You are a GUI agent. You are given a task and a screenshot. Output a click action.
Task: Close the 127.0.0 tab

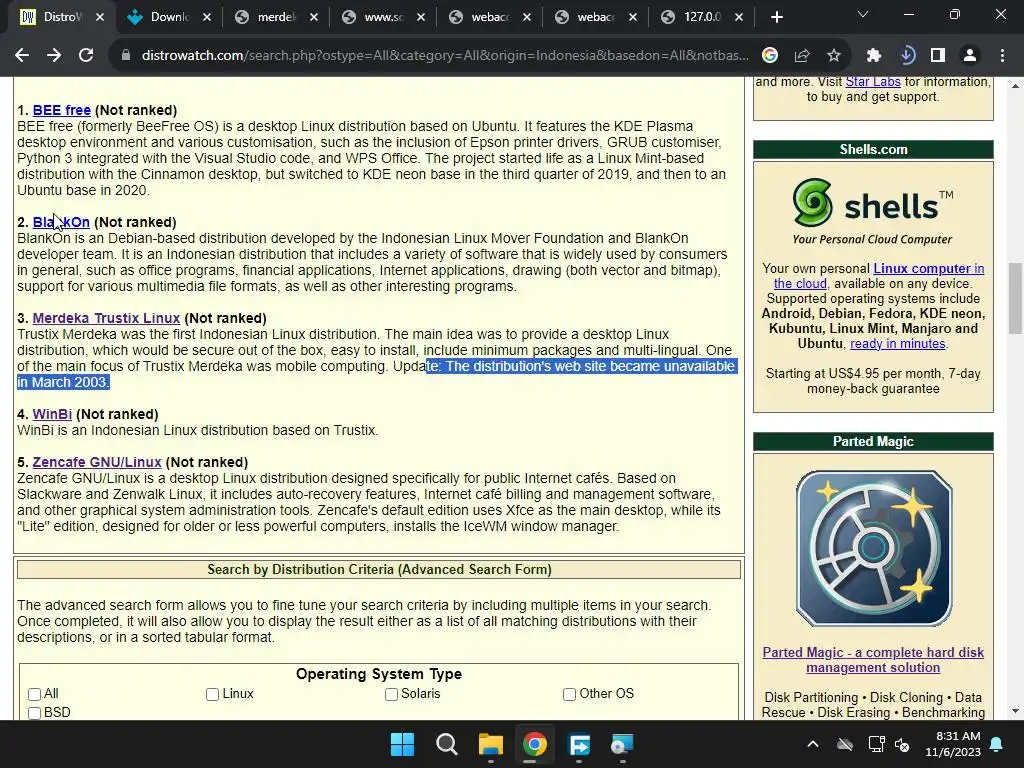click(x=739, y=17)
